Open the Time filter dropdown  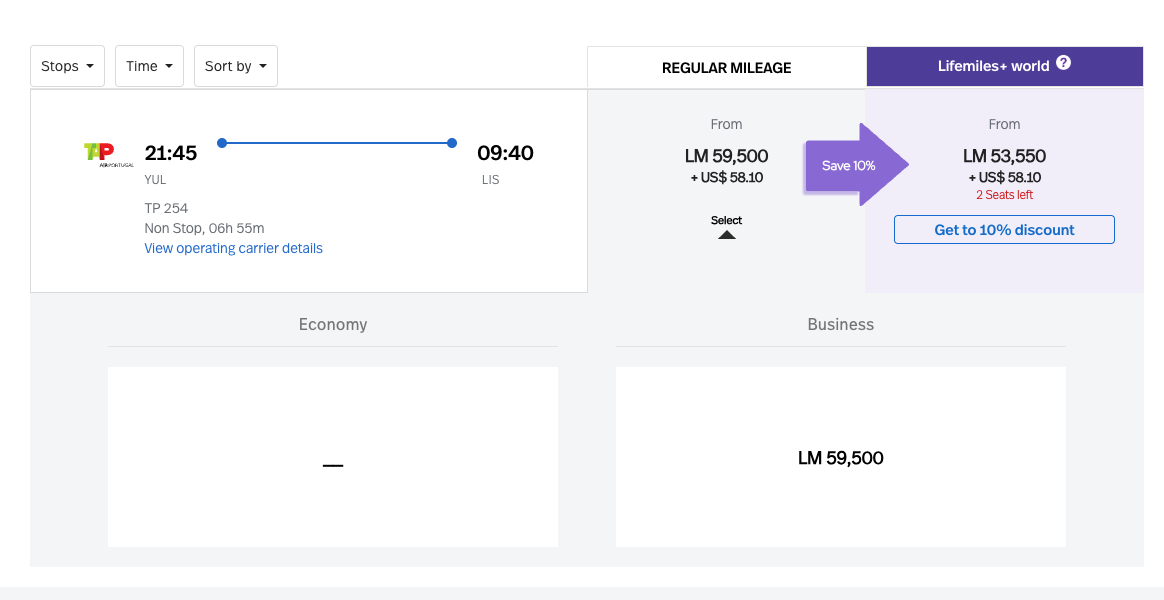click(149, 66)
